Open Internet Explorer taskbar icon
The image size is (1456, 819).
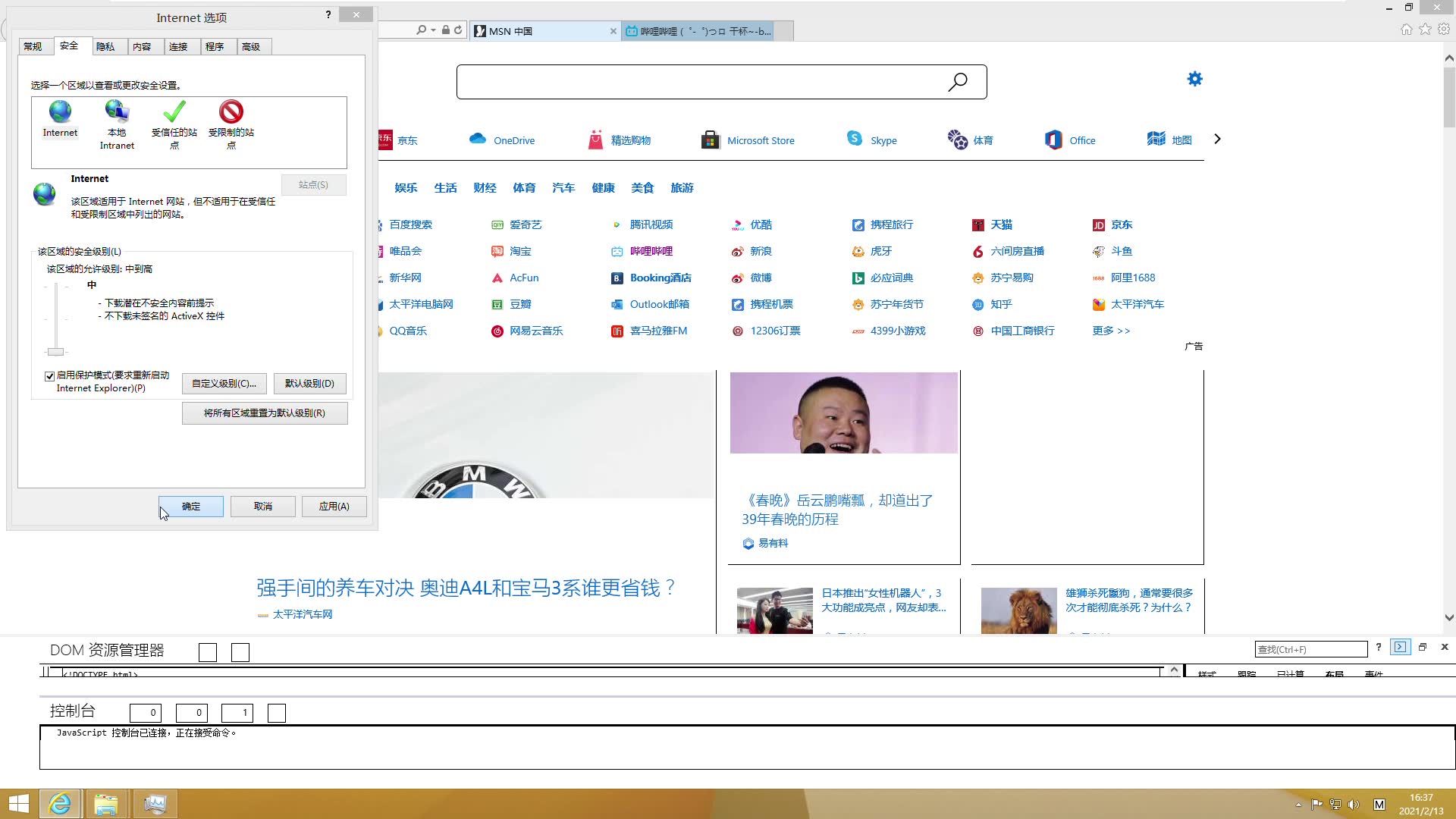pyautogui.click(x=60, y=804)
